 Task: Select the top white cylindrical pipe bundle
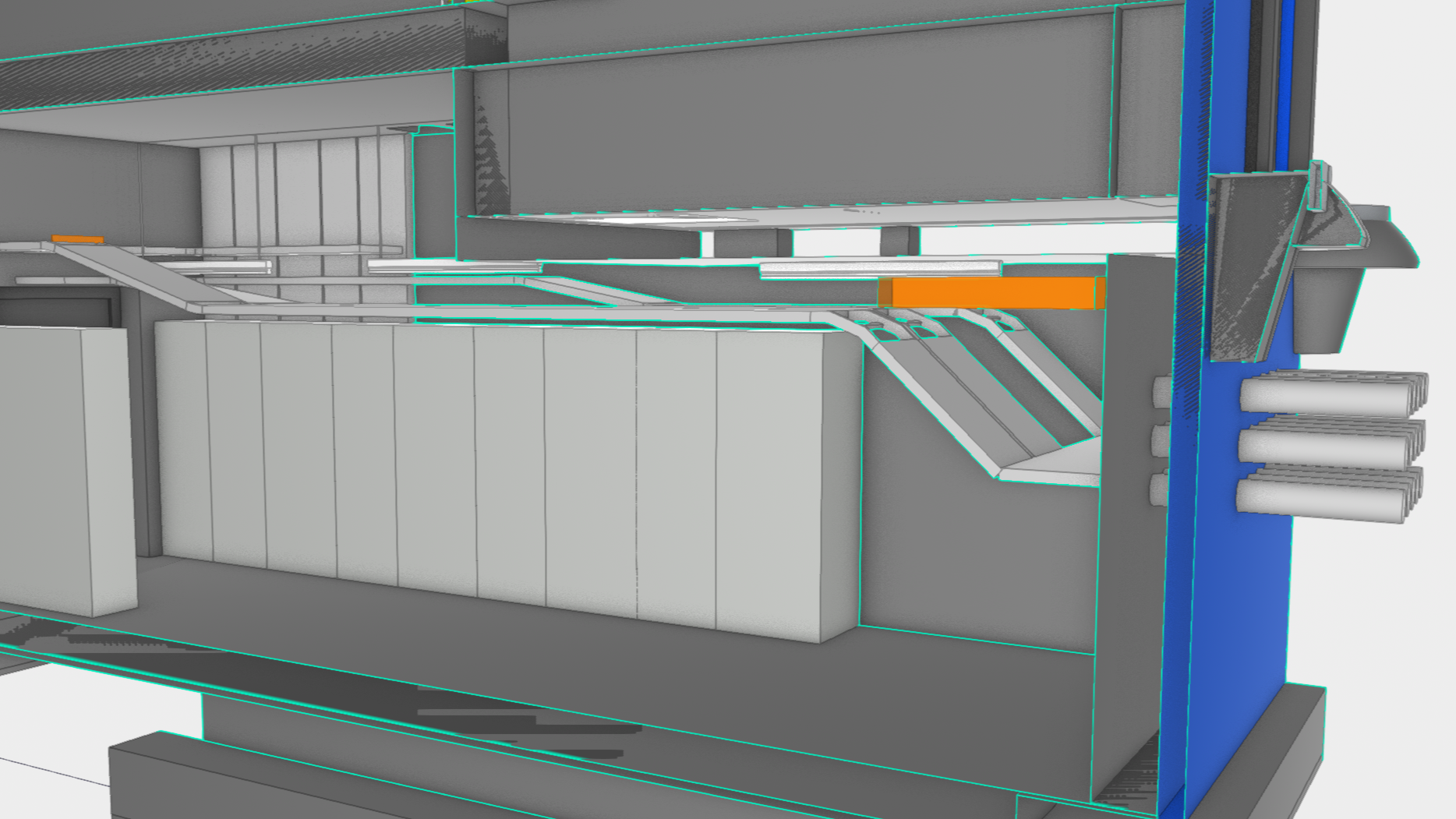click(1334, 392)
